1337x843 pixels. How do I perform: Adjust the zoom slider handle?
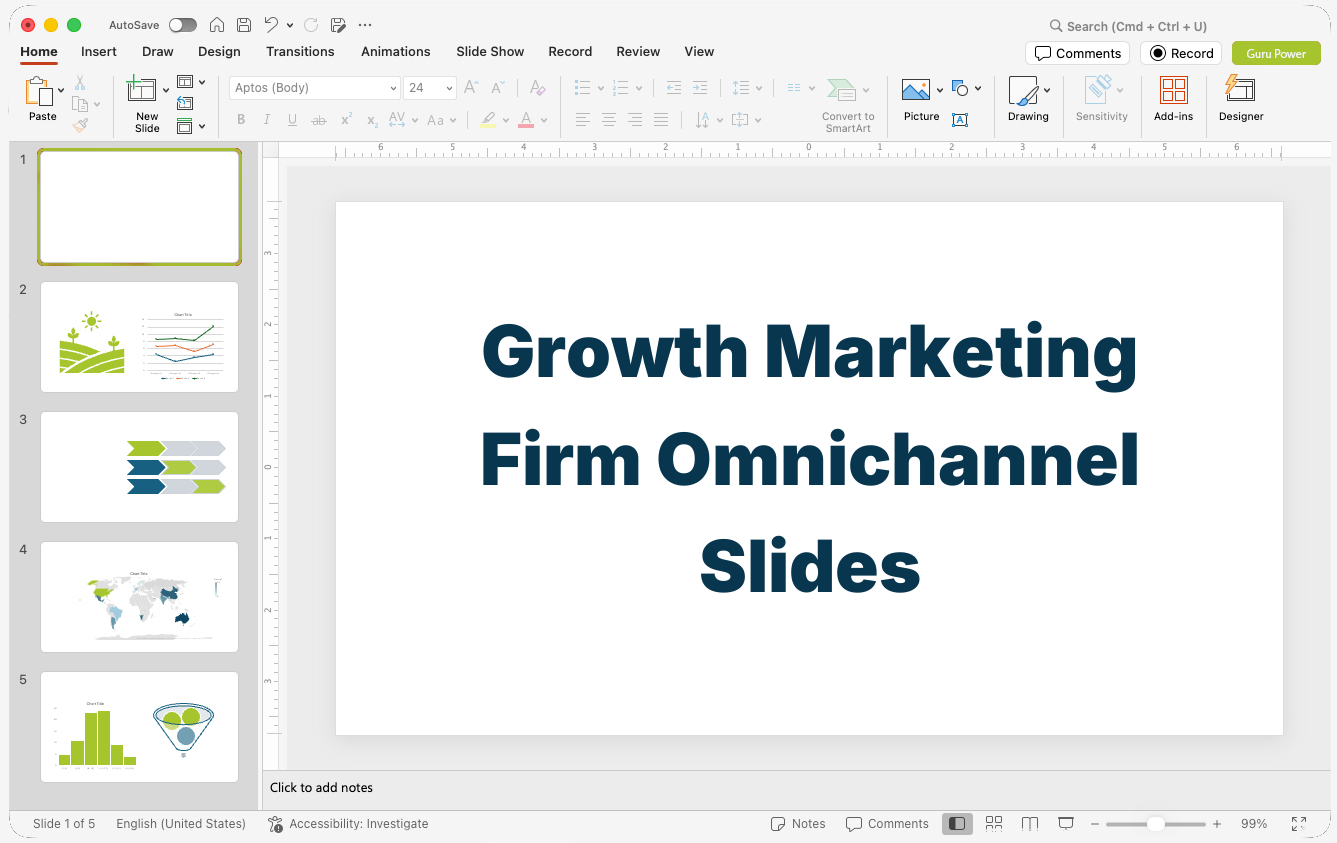tap(1156, 824)
